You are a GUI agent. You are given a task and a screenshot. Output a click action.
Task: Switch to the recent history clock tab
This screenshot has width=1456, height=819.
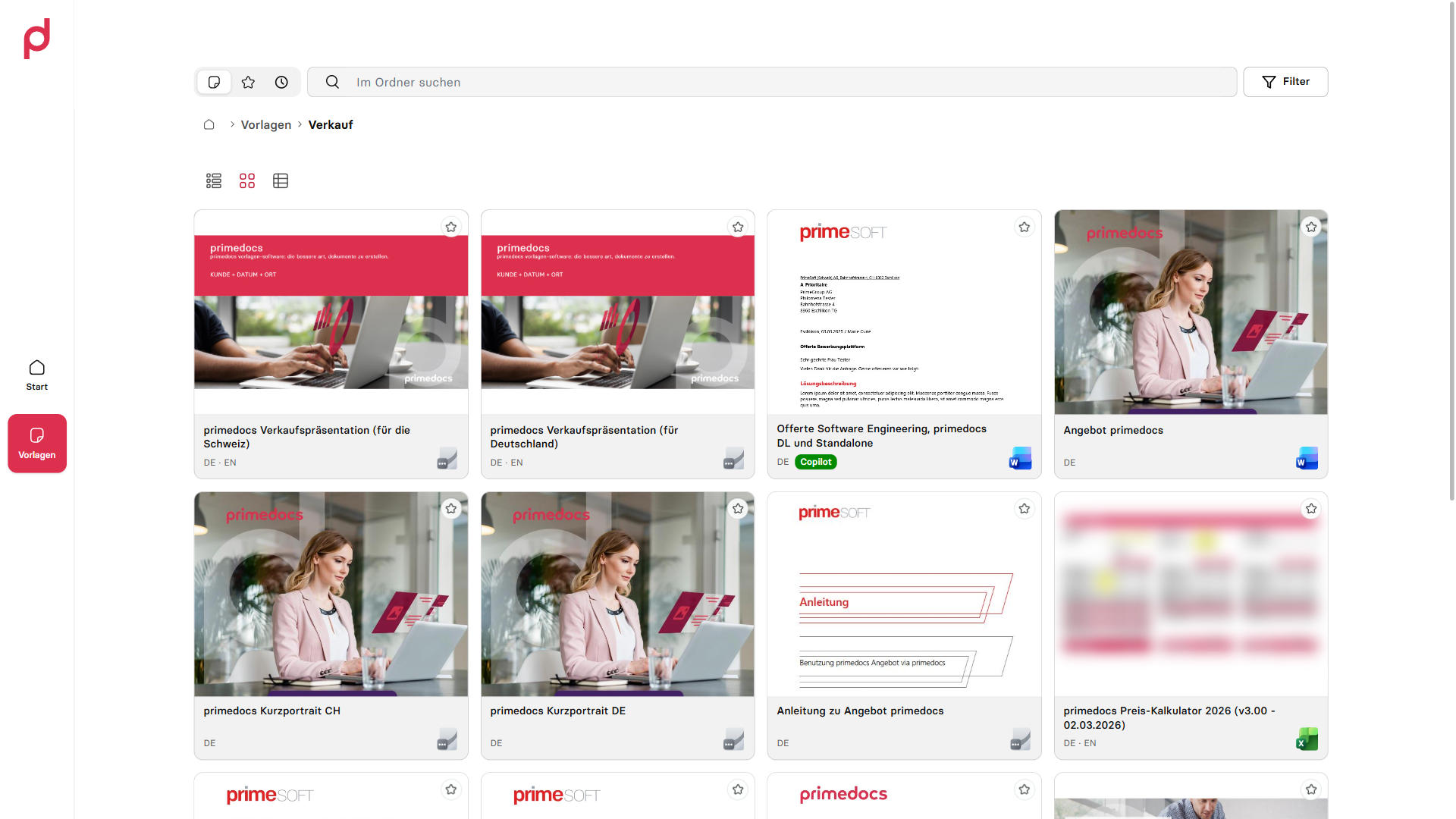[x=281, y=82]
